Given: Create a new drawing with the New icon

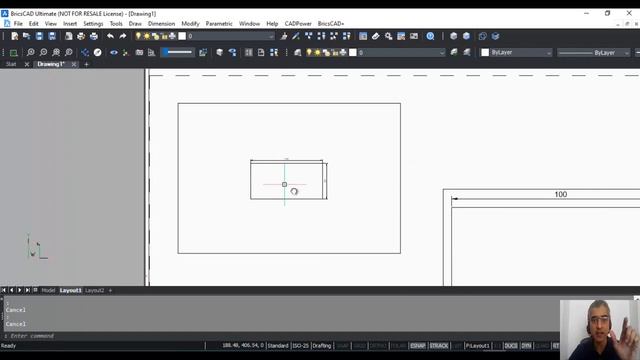Looking at the screenshot, I should [15, 36].
